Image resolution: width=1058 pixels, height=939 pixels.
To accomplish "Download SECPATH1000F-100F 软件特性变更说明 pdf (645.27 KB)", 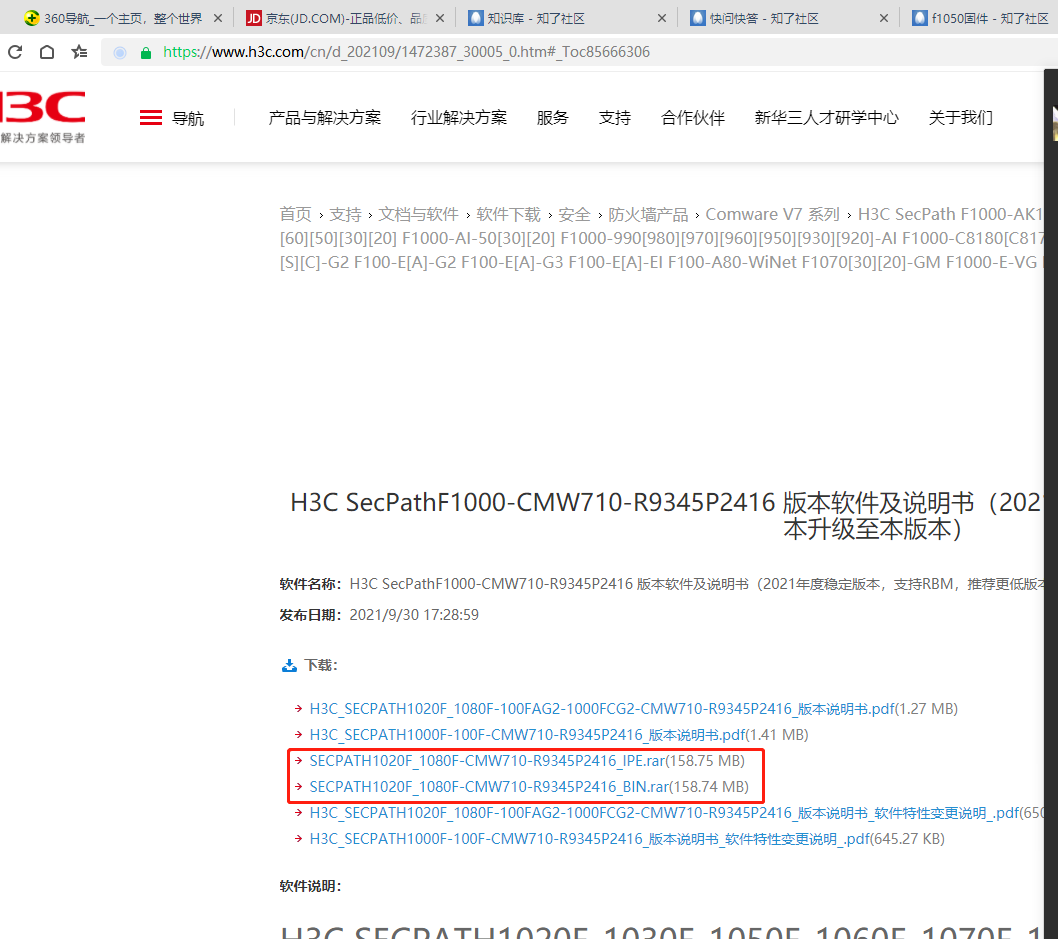I will [x=590, y=838].
